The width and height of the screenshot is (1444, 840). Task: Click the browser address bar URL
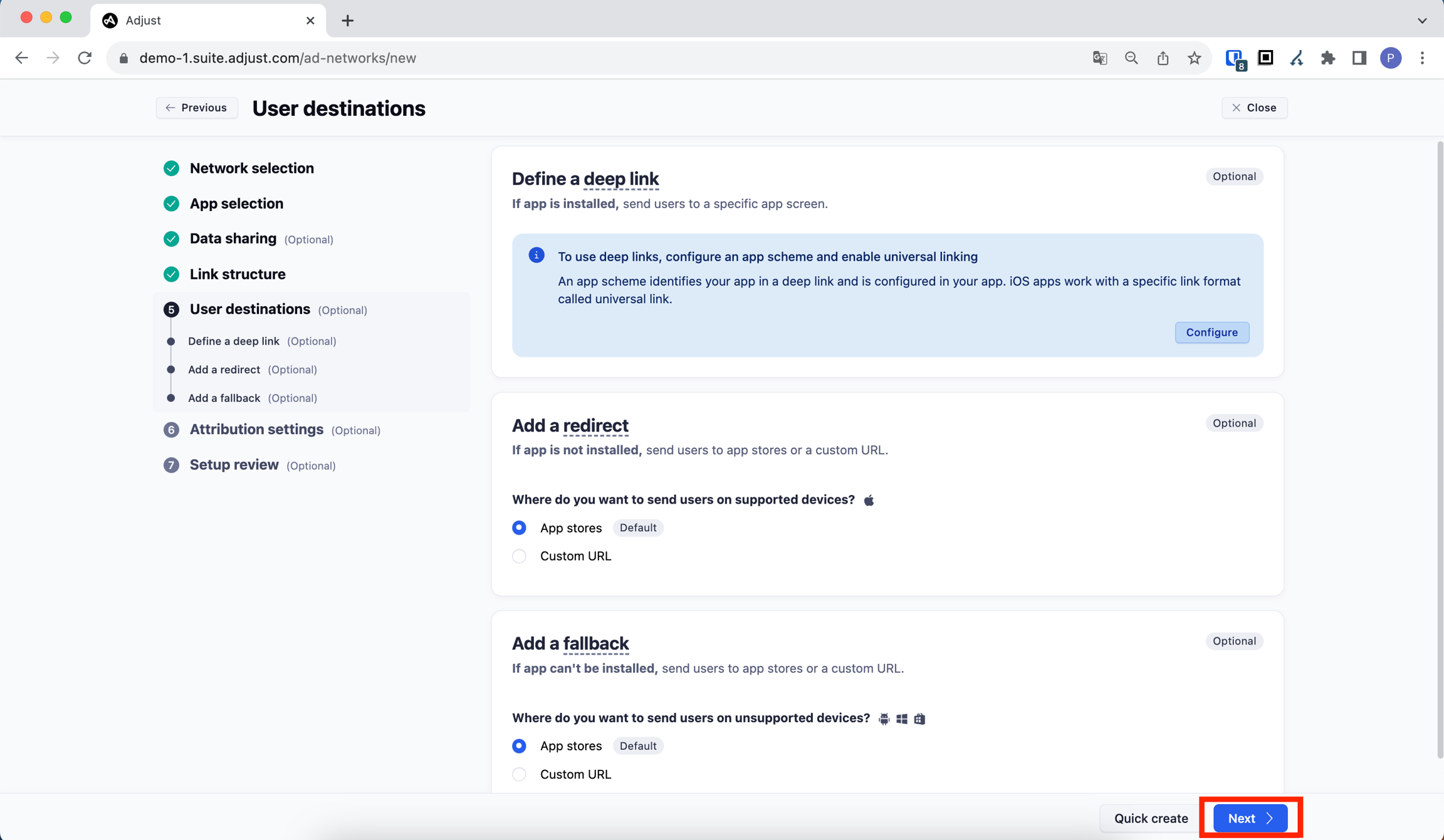tap(277, 58)
